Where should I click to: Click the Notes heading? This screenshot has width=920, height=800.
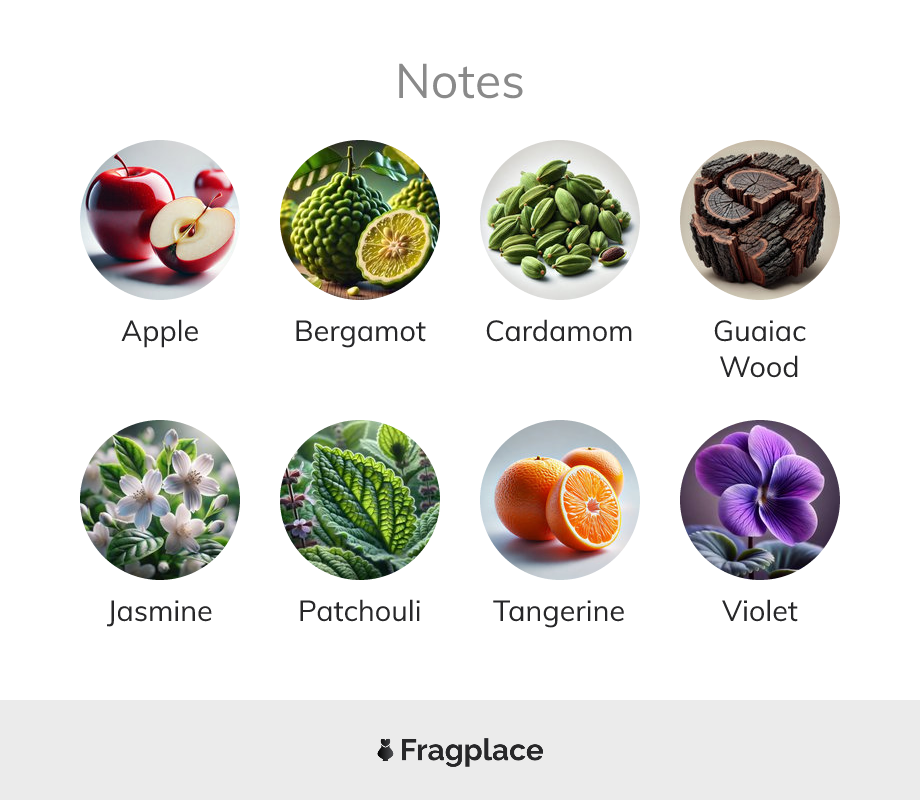coord(460,82)
